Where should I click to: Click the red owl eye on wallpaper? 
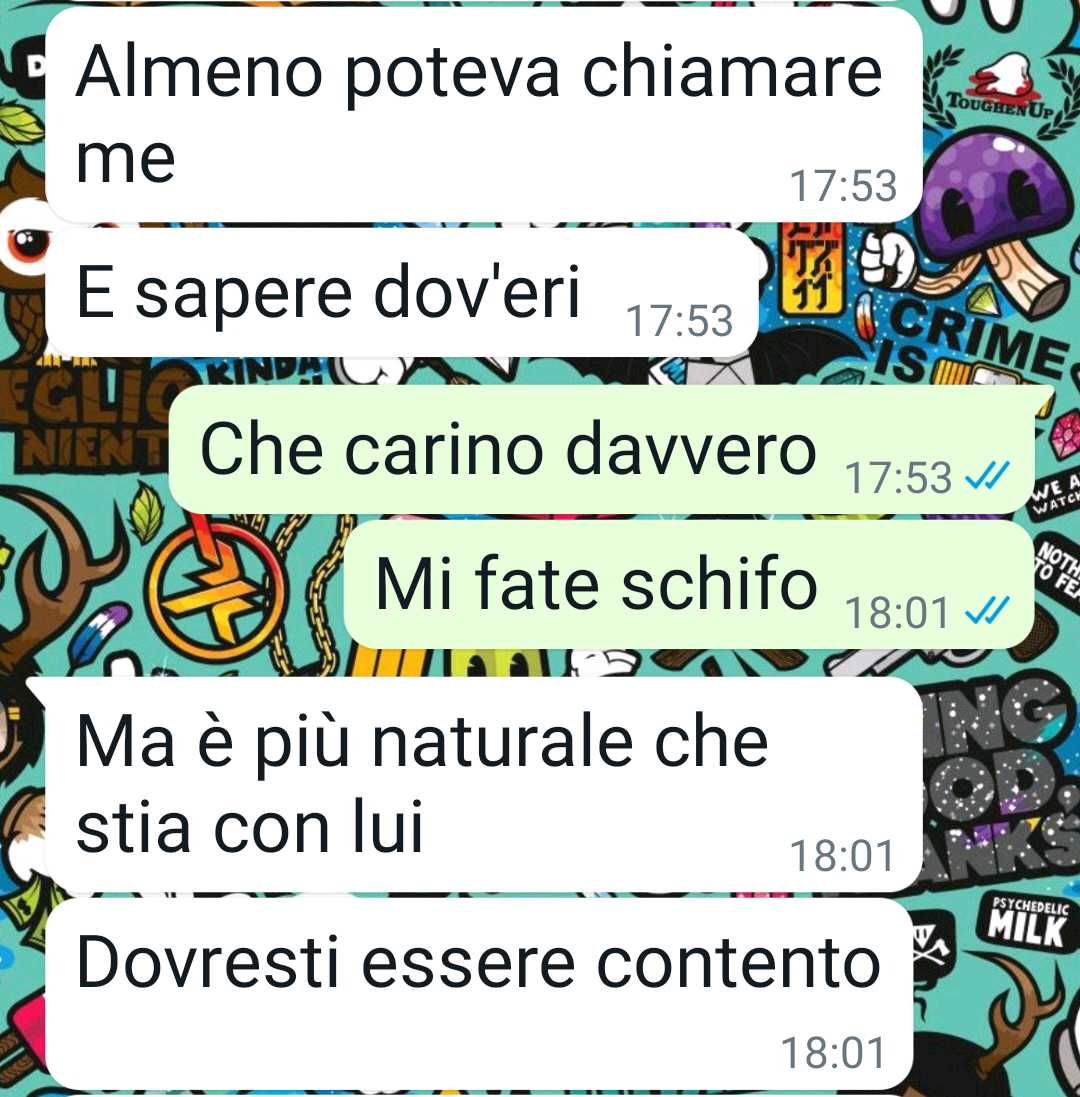(x=28, y=243)
